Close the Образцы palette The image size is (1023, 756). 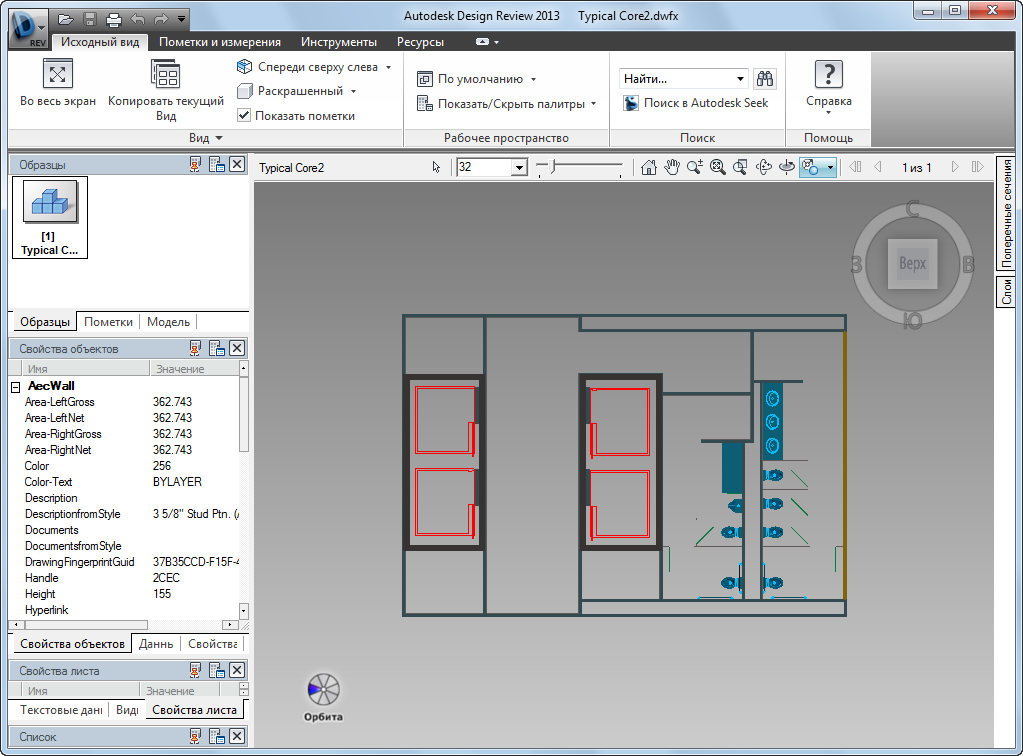coord(237,164)
